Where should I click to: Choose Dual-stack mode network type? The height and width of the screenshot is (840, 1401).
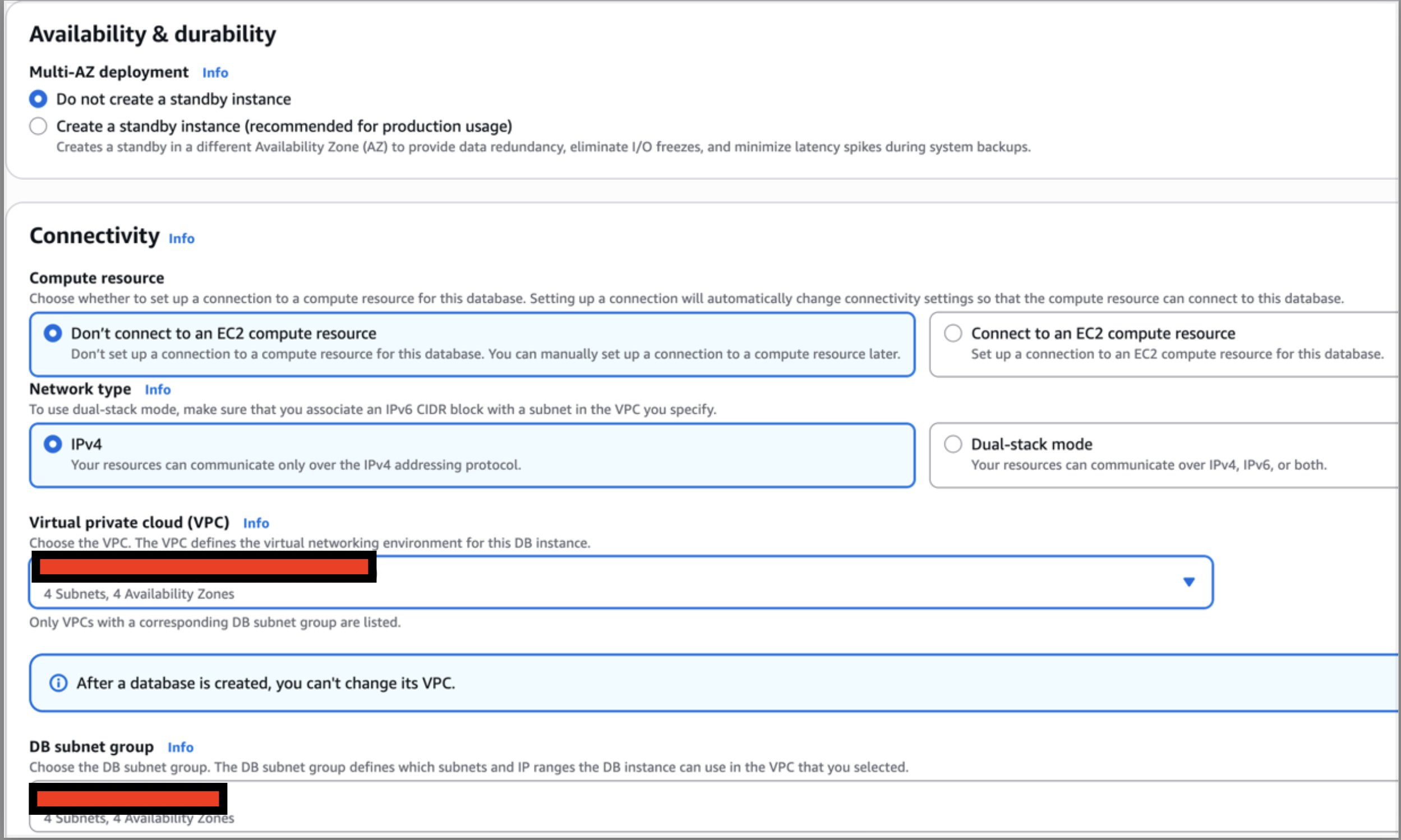(953, 444)
